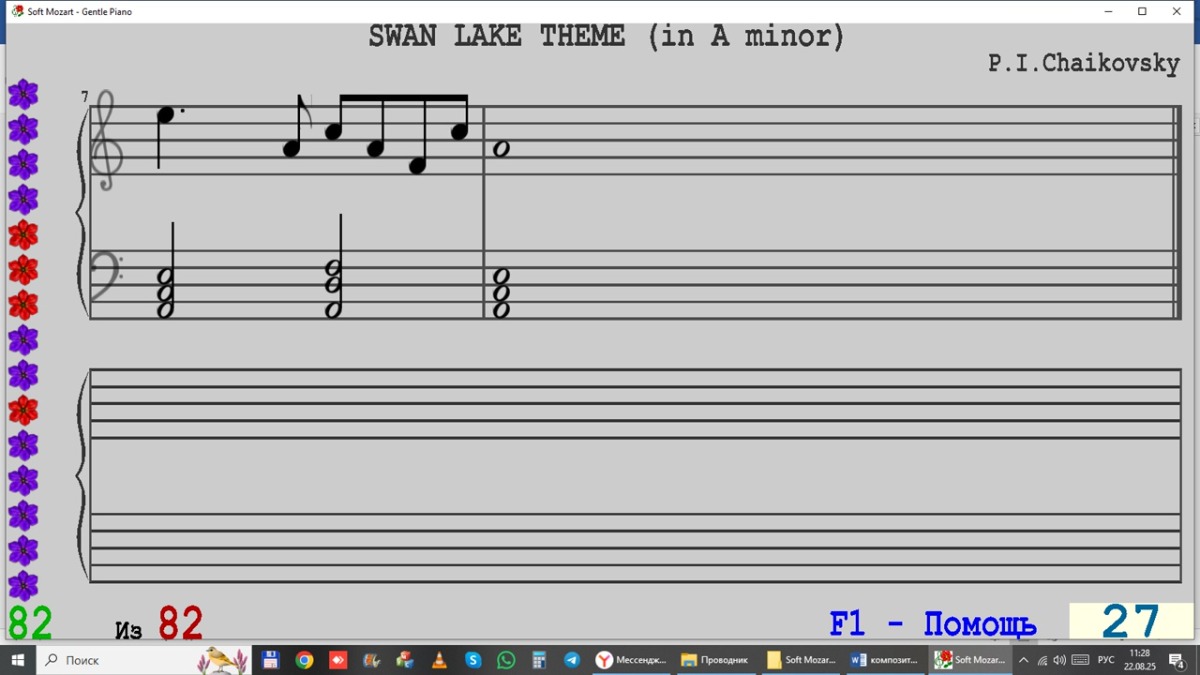Click the whole note in the treble staff
This screenshot has height=675, width=1200.
coord(501,148)
